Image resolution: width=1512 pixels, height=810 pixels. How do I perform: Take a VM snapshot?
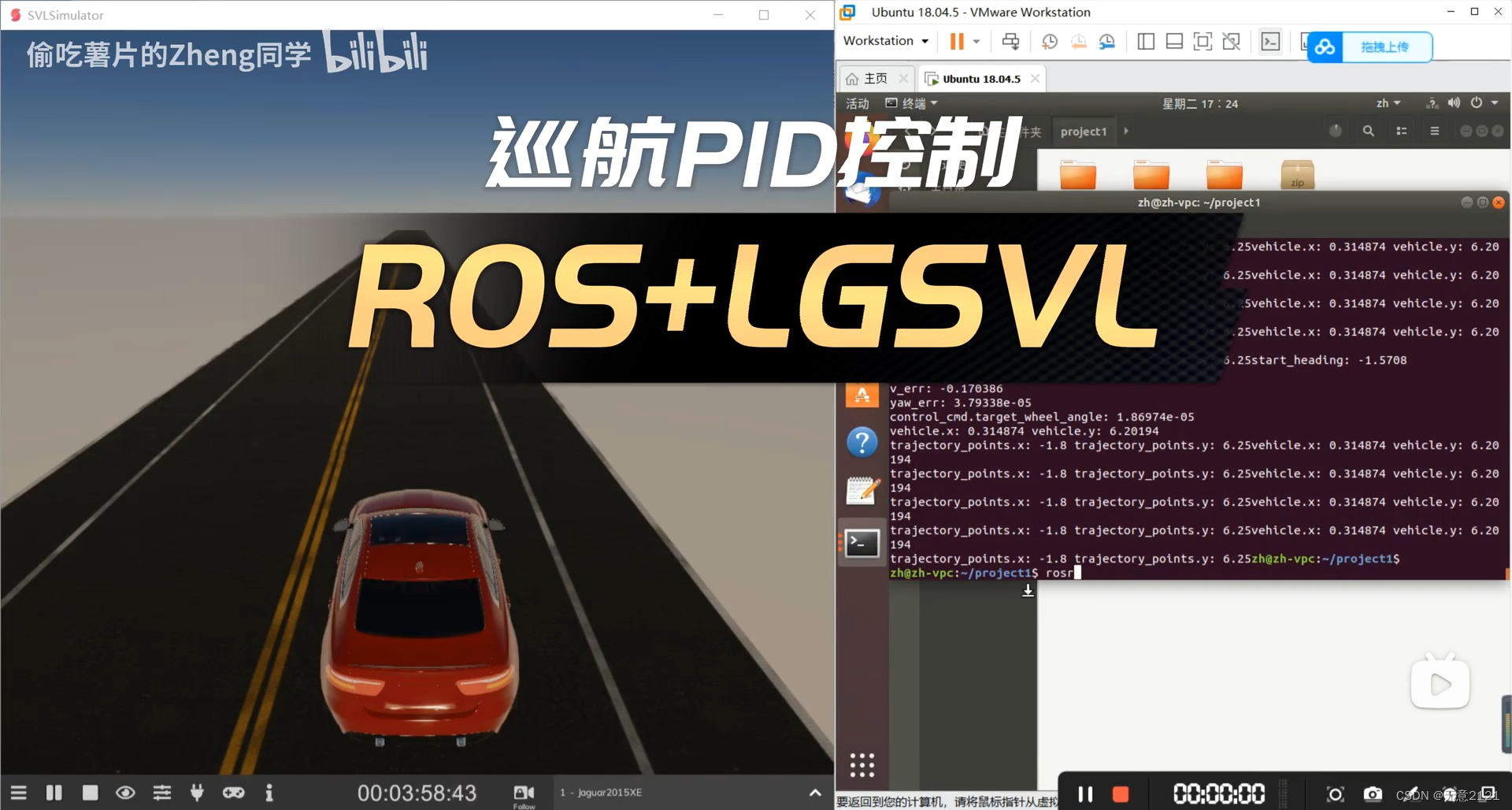[x=1050, y=41]
